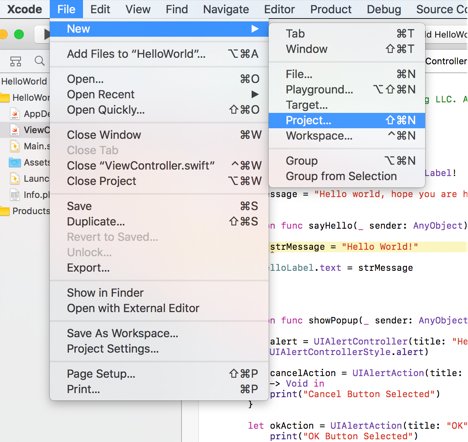Screen dimensions: 468x442
Task: Select Export… menu item
Action: click(159, 268)
